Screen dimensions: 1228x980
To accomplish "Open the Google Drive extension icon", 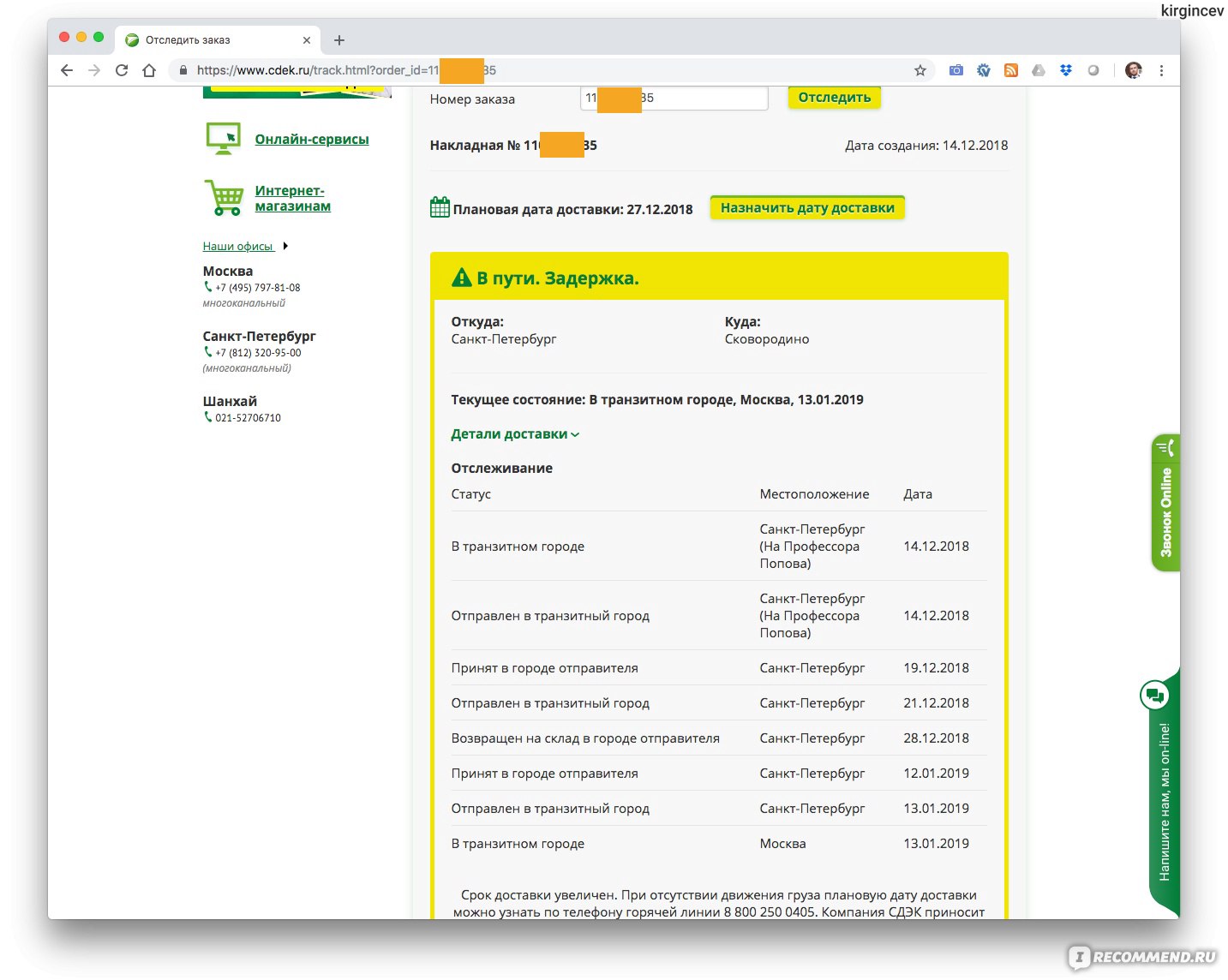I will click(x=1039, y=70).
